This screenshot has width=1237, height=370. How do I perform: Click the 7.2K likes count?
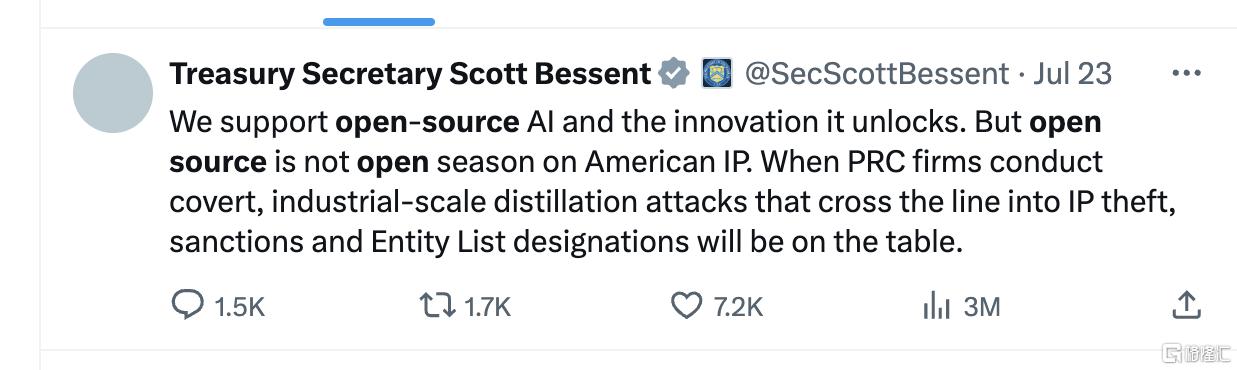tap(738, 306)
